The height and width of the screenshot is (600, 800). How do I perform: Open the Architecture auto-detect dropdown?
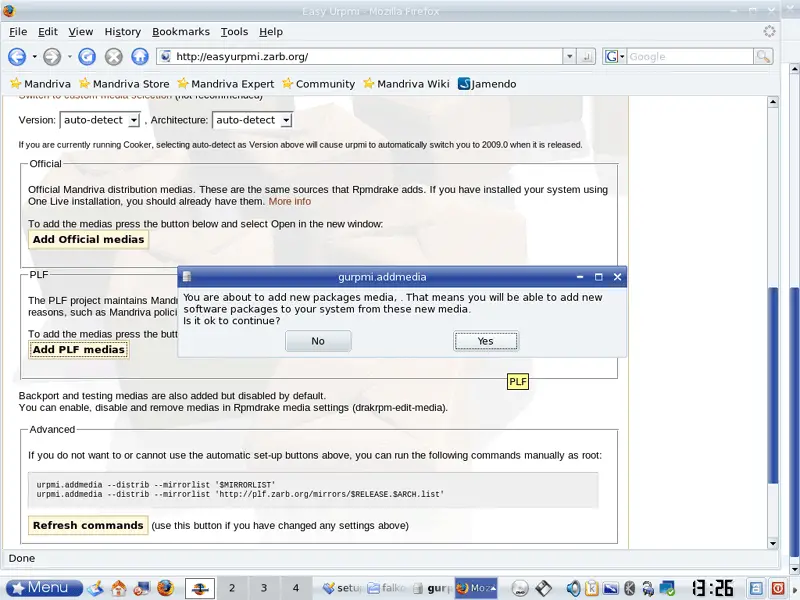[252, 120]
